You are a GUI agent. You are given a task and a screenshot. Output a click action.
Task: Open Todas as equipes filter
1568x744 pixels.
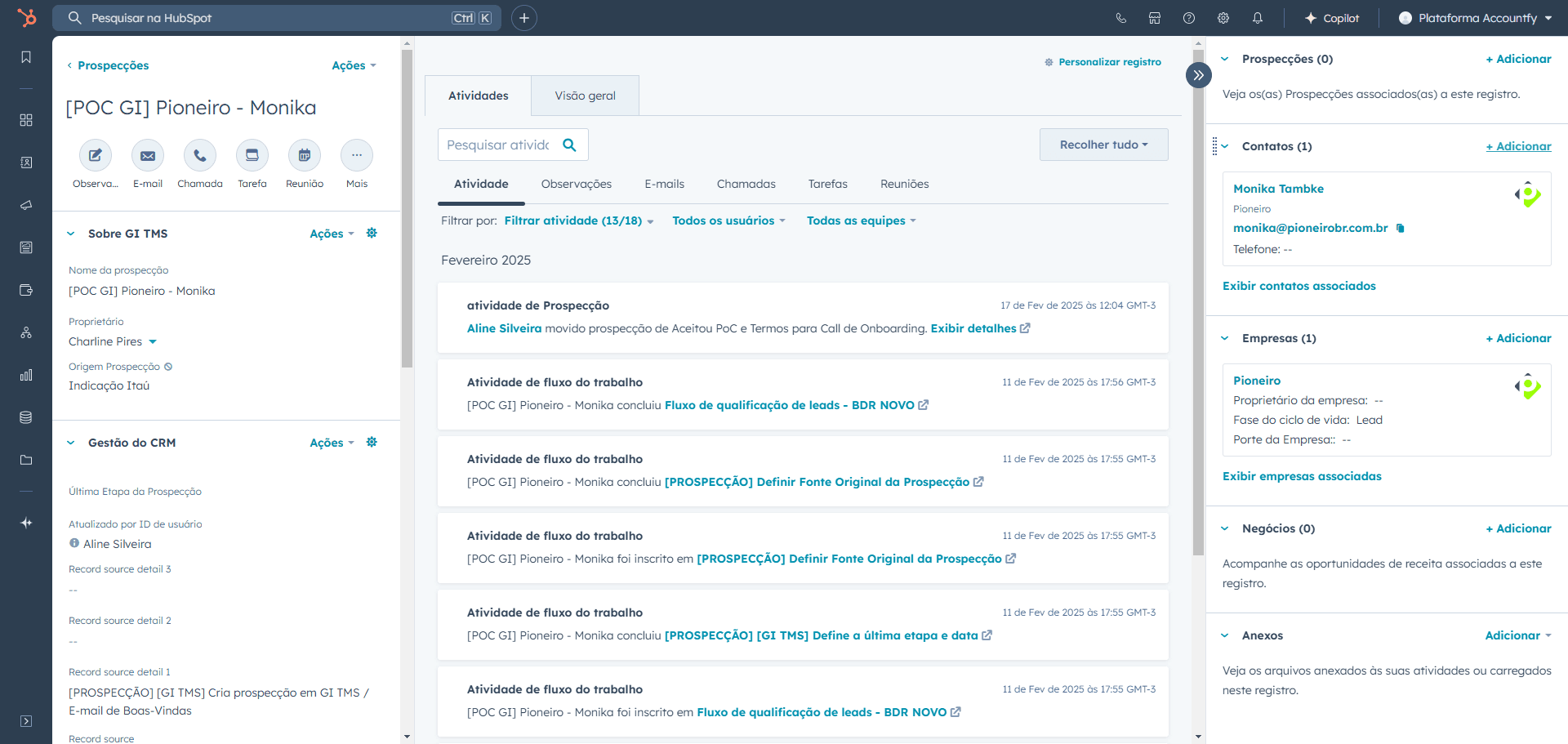862,221
